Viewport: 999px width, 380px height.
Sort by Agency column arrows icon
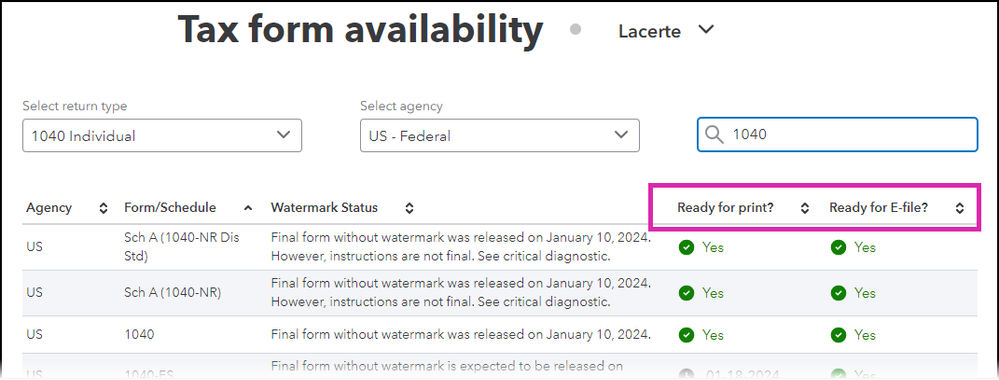point(104,208)
